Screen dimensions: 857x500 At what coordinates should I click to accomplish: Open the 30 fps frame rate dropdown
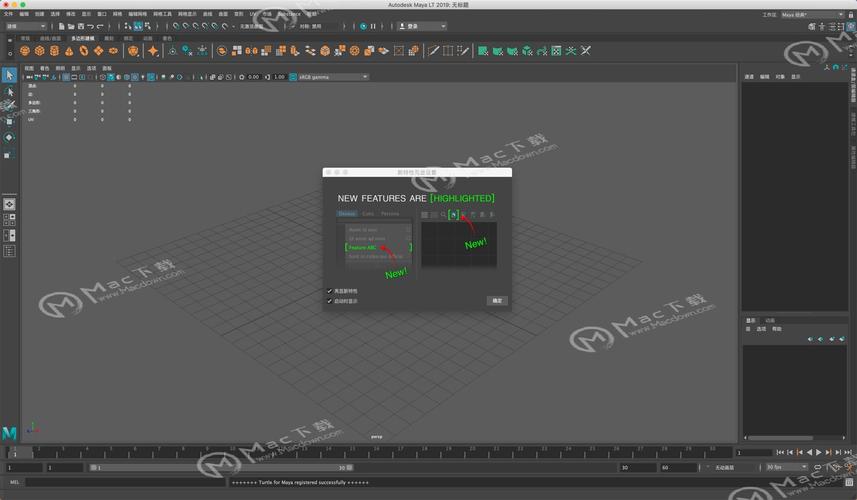(x=786, y=467)
